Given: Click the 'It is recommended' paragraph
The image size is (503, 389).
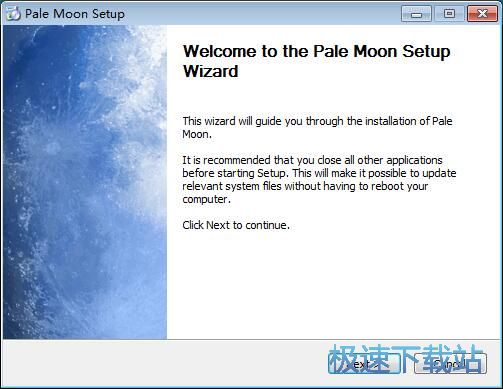Looking at the screenshot, I should pos(319,179).
